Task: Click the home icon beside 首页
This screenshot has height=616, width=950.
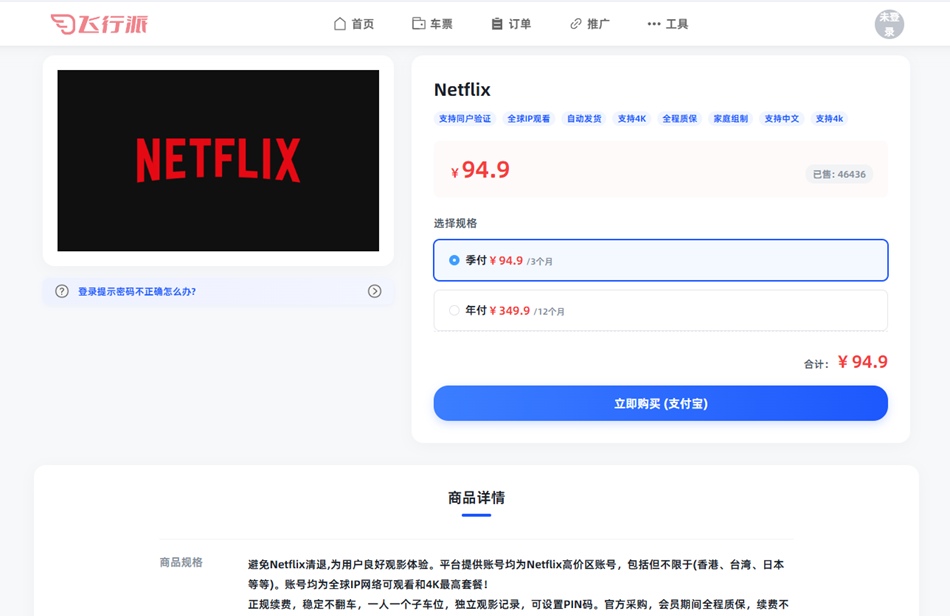Action: (340, 24)
